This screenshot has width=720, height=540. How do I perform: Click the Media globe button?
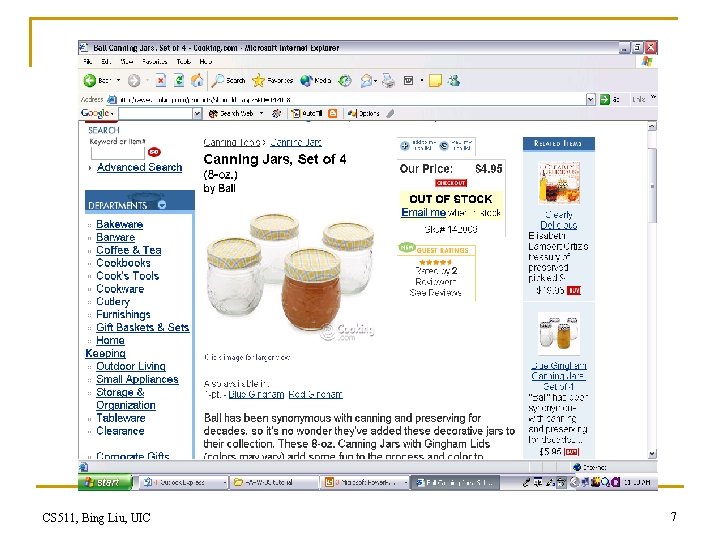point(315,81)
